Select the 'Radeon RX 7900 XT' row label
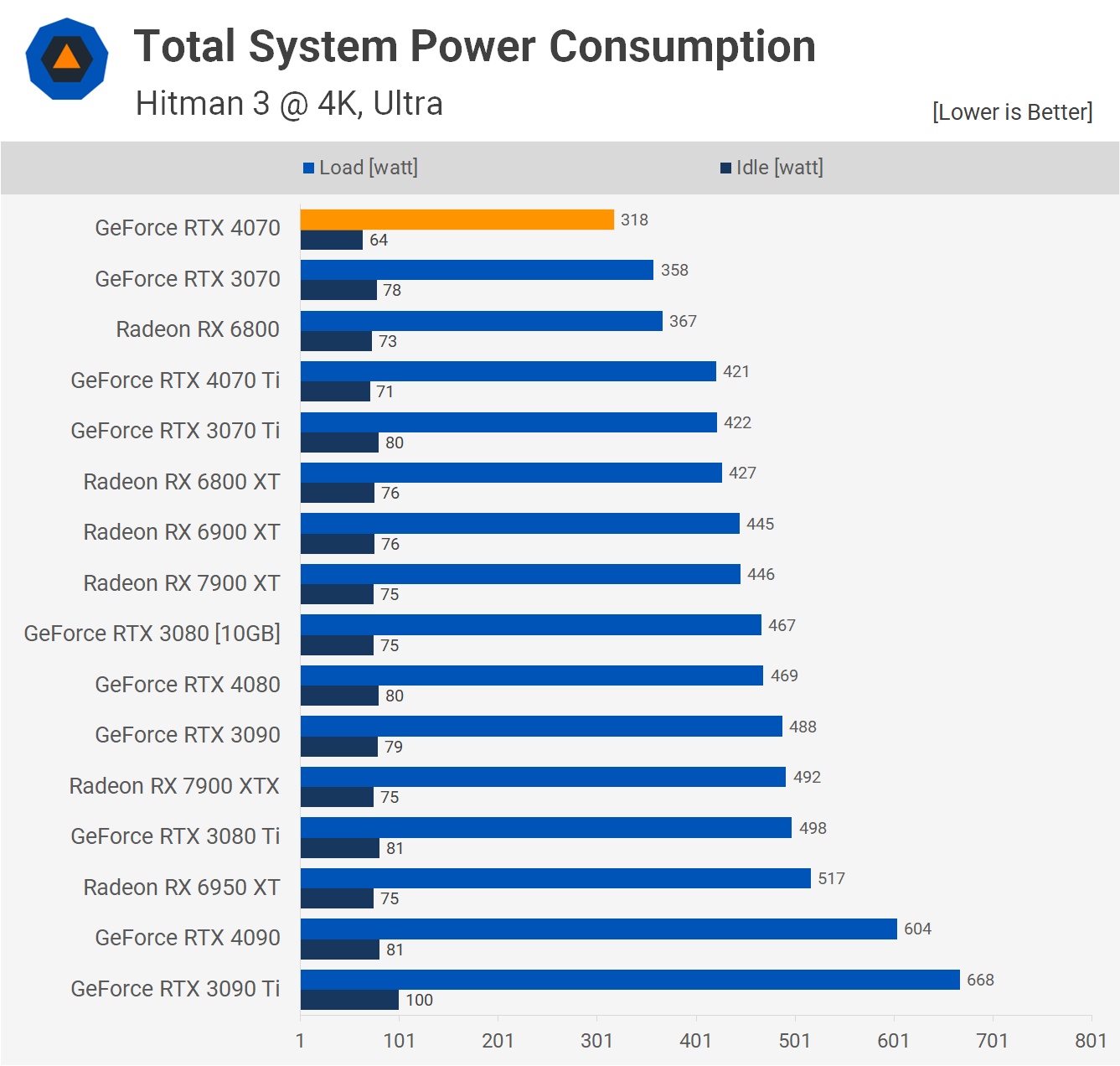 click(x=182, y=583)
